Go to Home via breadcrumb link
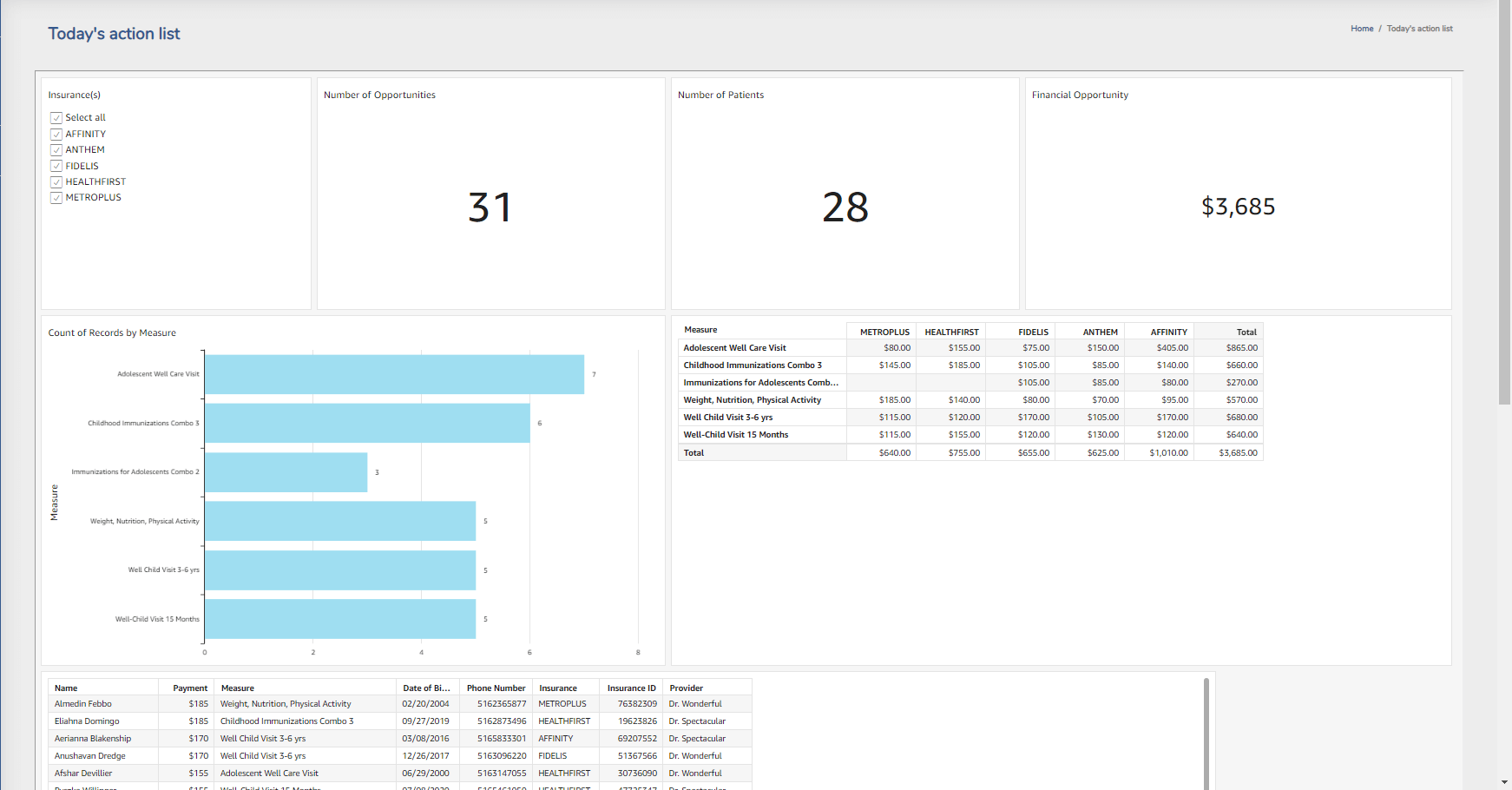 coord(1361,29)
